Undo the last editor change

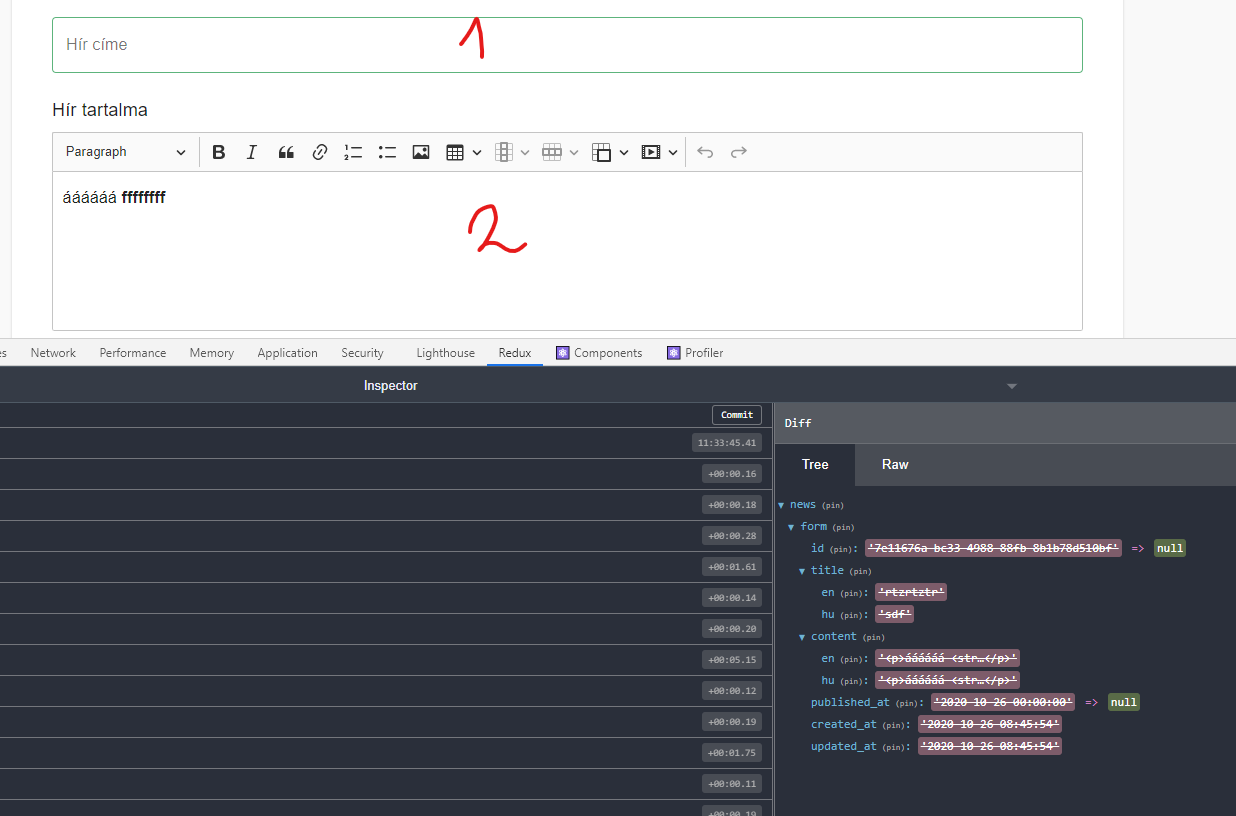pyautogui.click(x=705, y=152)
